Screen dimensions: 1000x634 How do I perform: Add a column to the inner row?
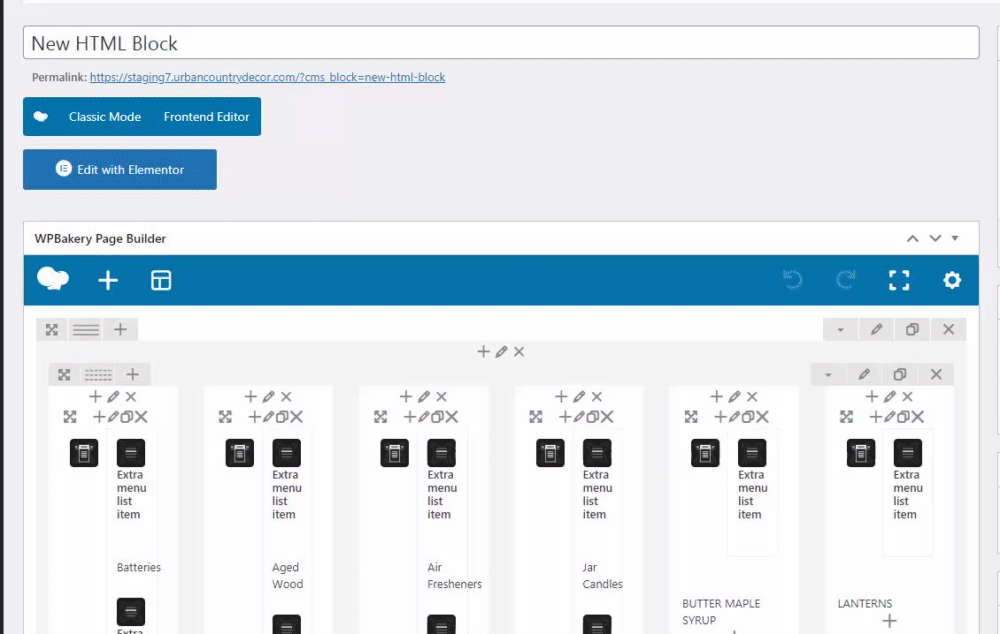click(132, 374)
